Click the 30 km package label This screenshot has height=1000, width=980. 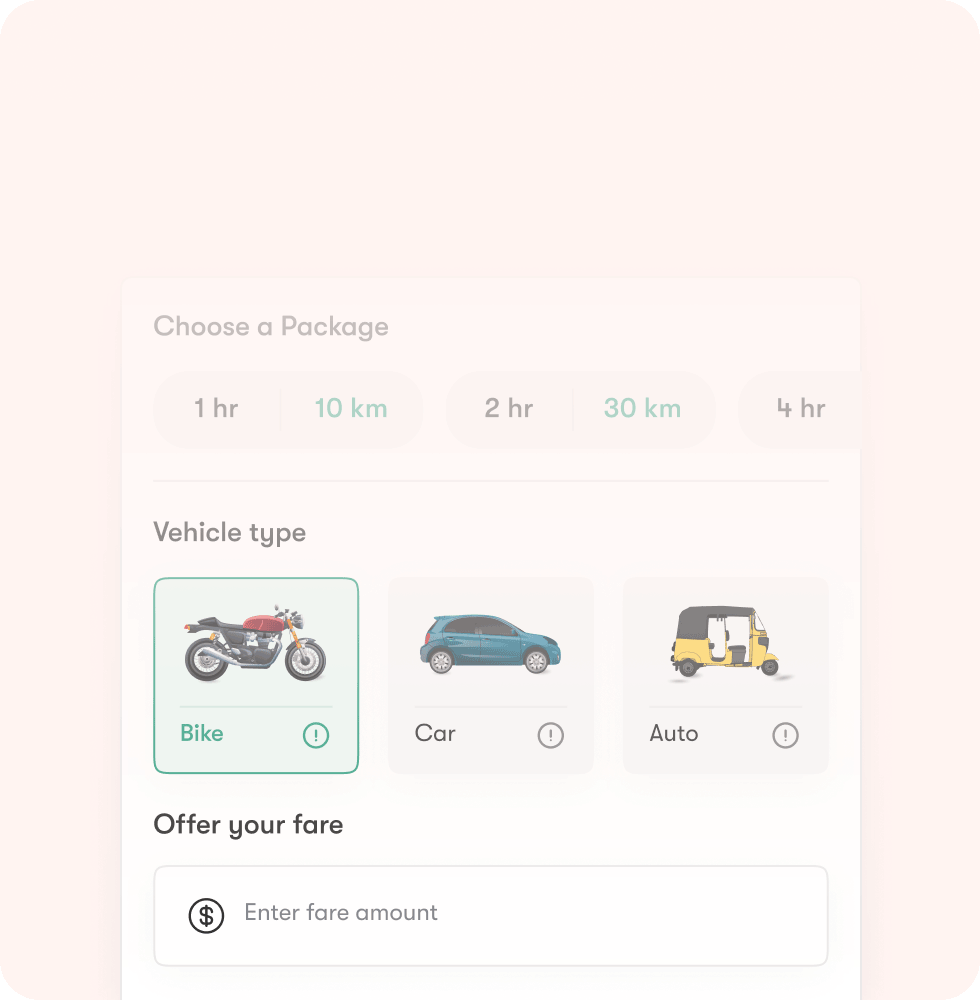[x=643, y=408]
